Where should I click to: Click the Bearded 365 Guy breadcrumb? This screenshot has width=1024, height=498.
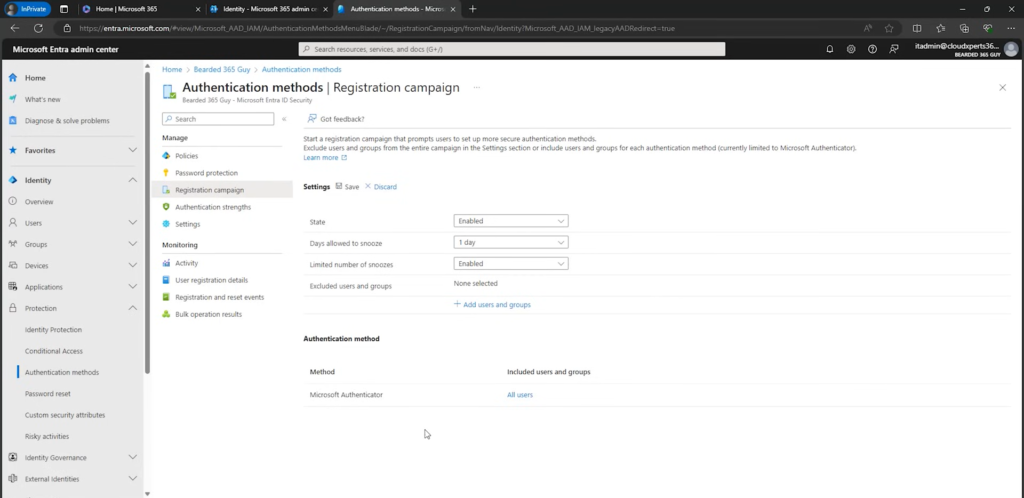(x=222, y=69)
